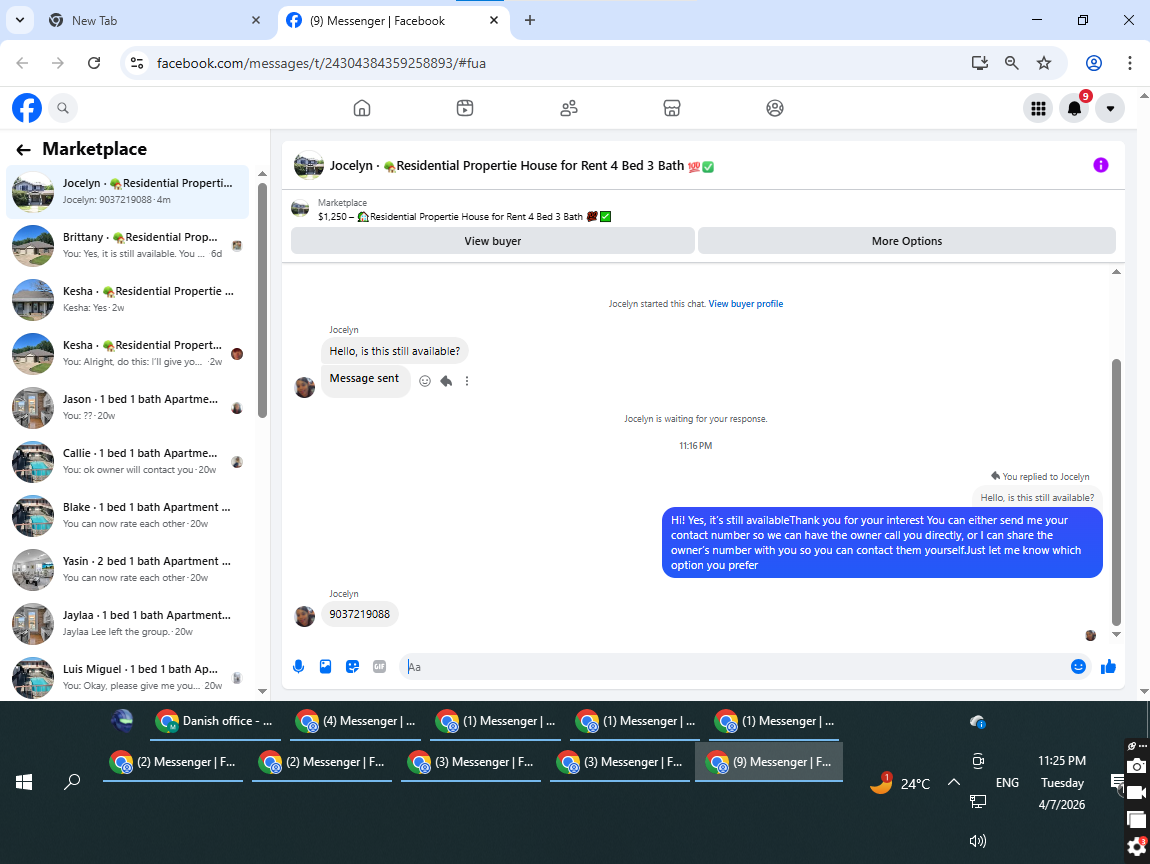Expand the account dropdown arrow
Viewport: 1150px width, 864px height.
(x=1110, y=109)
